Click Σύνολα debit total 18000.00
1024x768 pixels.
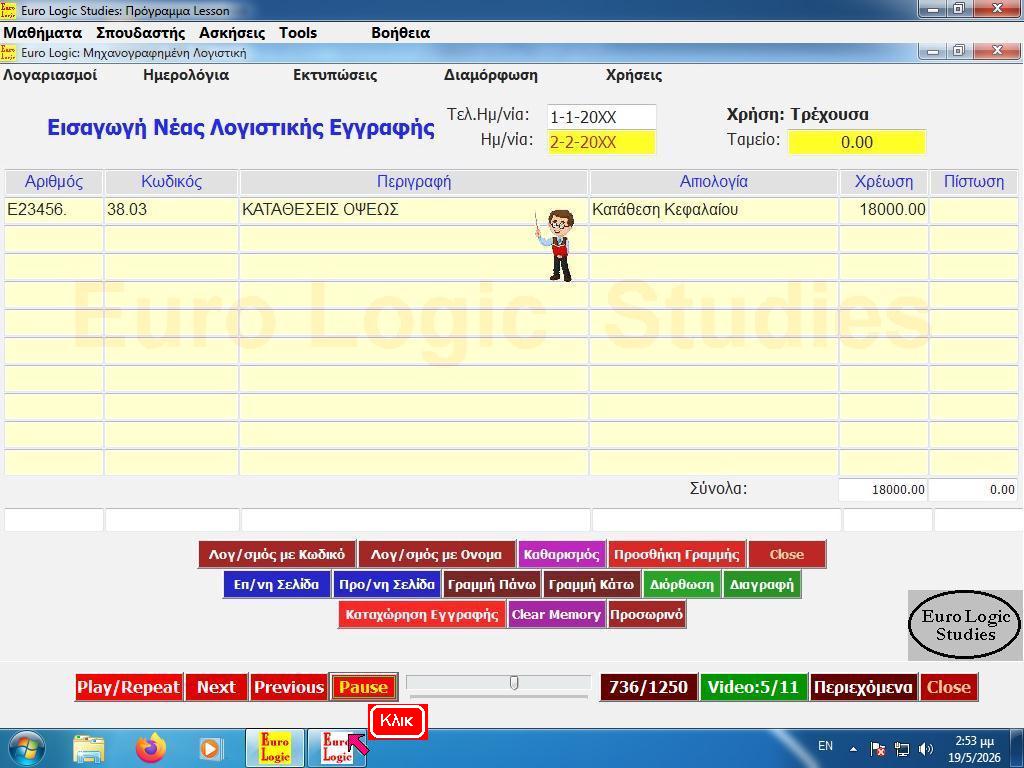pos(883,490)
